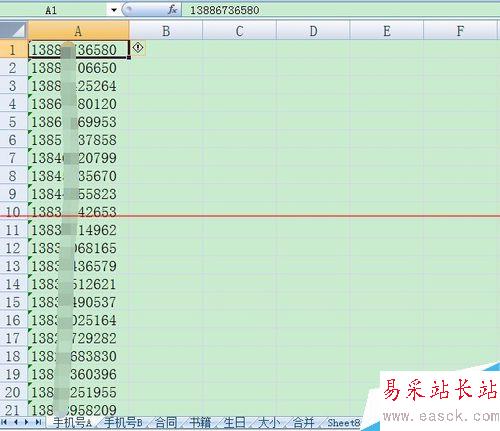This screenshot has width=500, height=431.
Task: Jump to last sheet tab arrow
Action: pos(38,422)
